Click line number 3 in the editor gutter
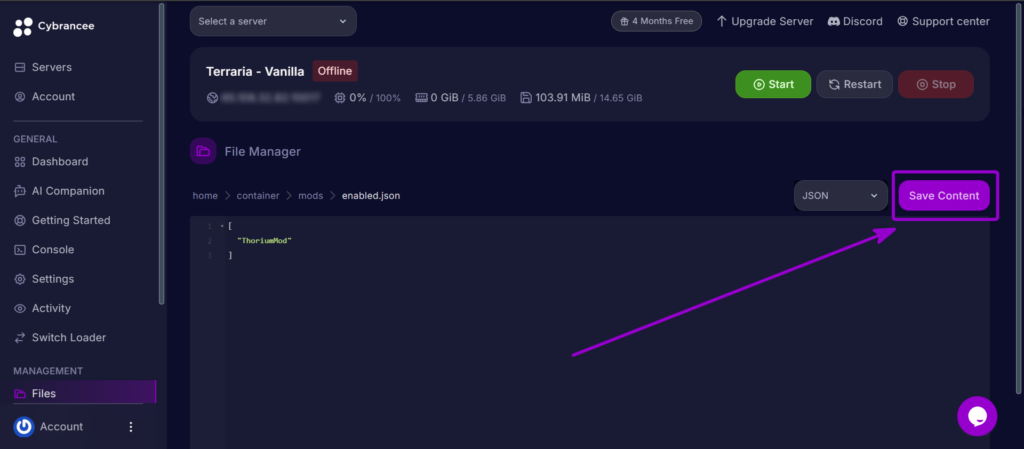Image resolution: width=1024 pixels, height=449 pixels. (x=210, y=256)
